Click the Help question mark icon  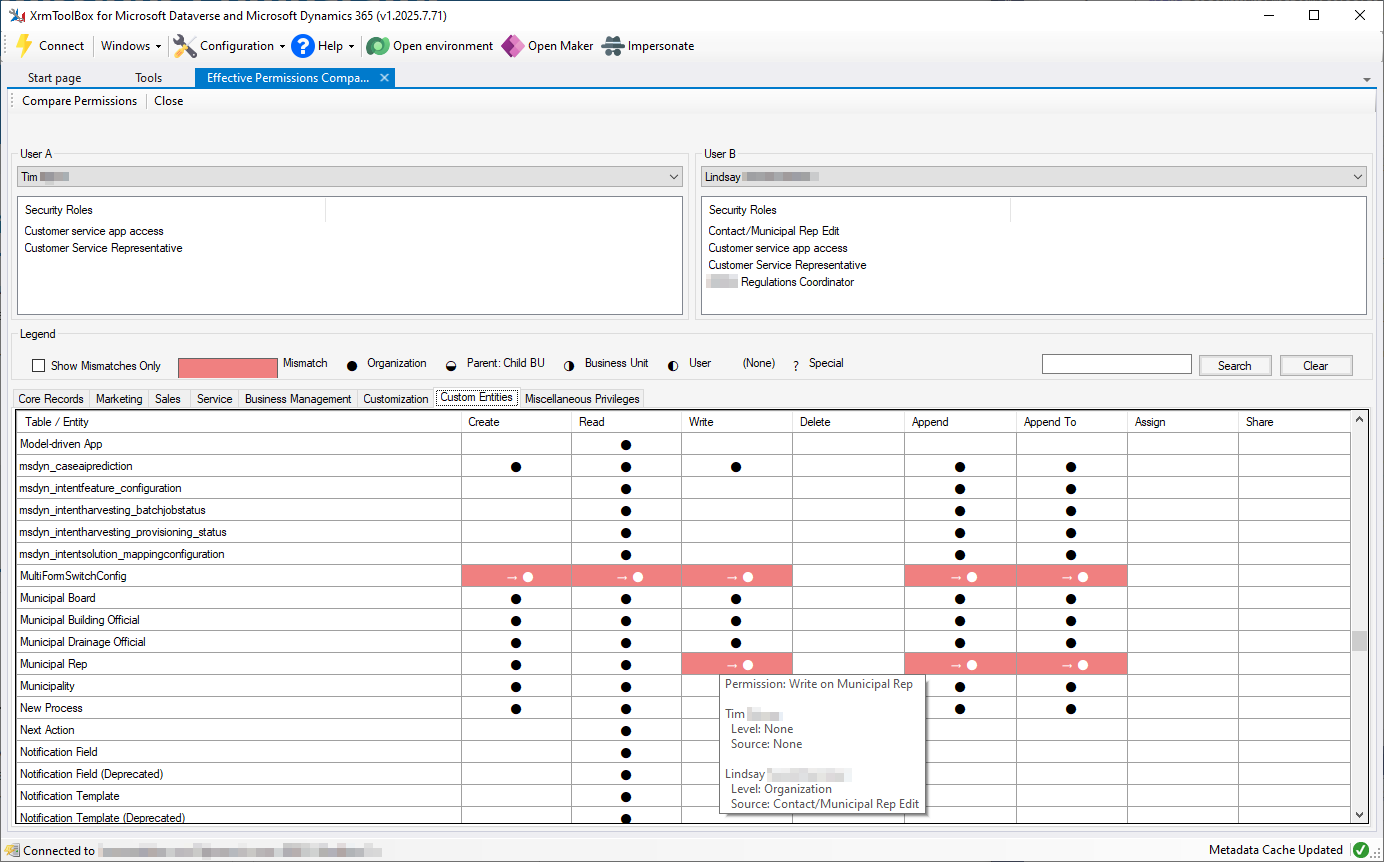[303, 45]
